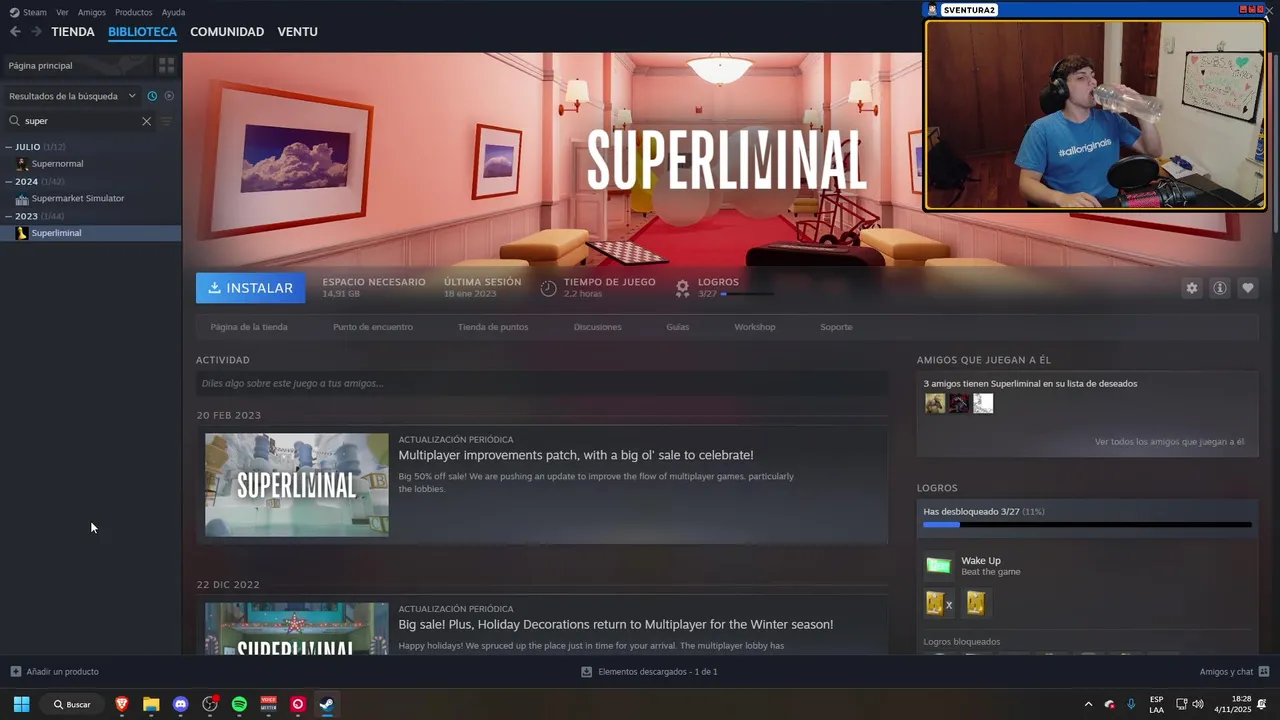Open Discord from taskbar
This screenshot has height=720, width=1280.
pos(180,704)
